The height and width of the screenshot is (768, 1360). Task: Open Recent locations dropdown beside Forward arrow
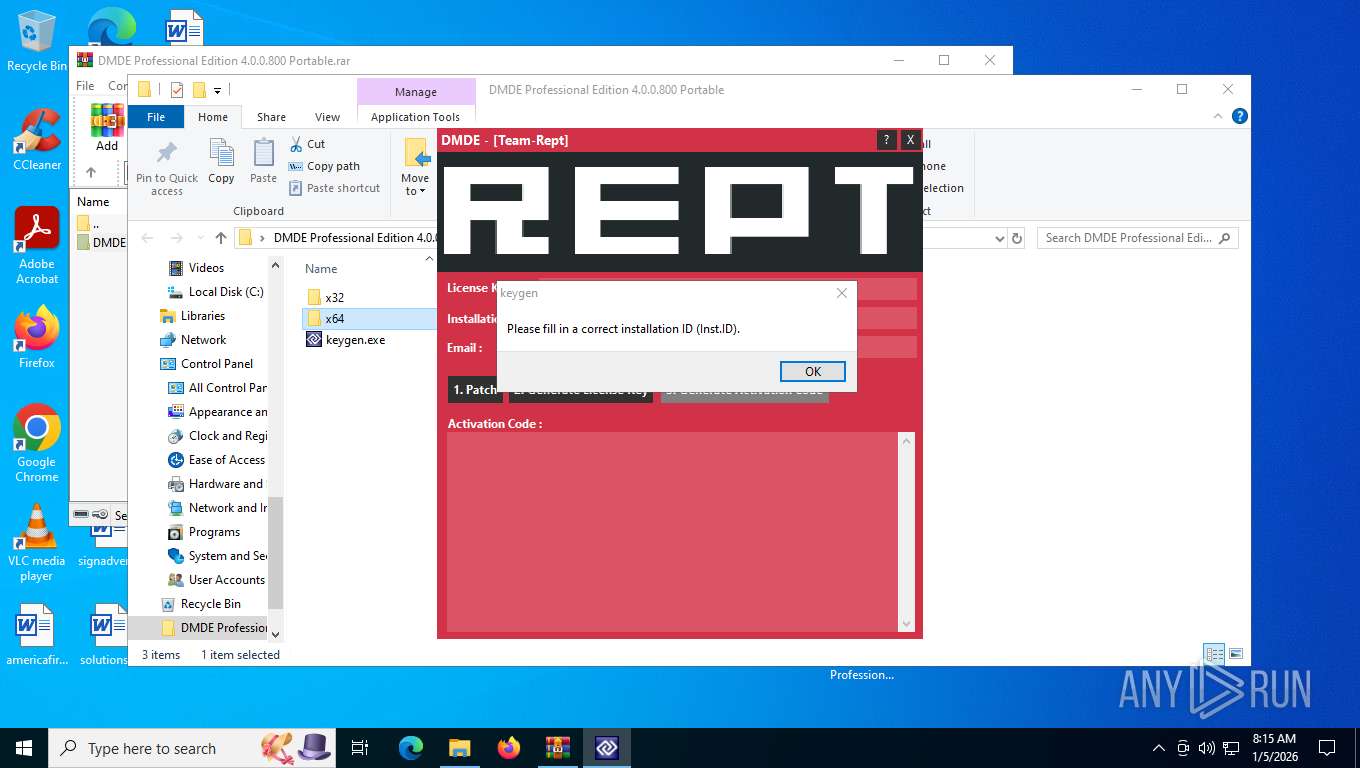[x=200, y=238]
